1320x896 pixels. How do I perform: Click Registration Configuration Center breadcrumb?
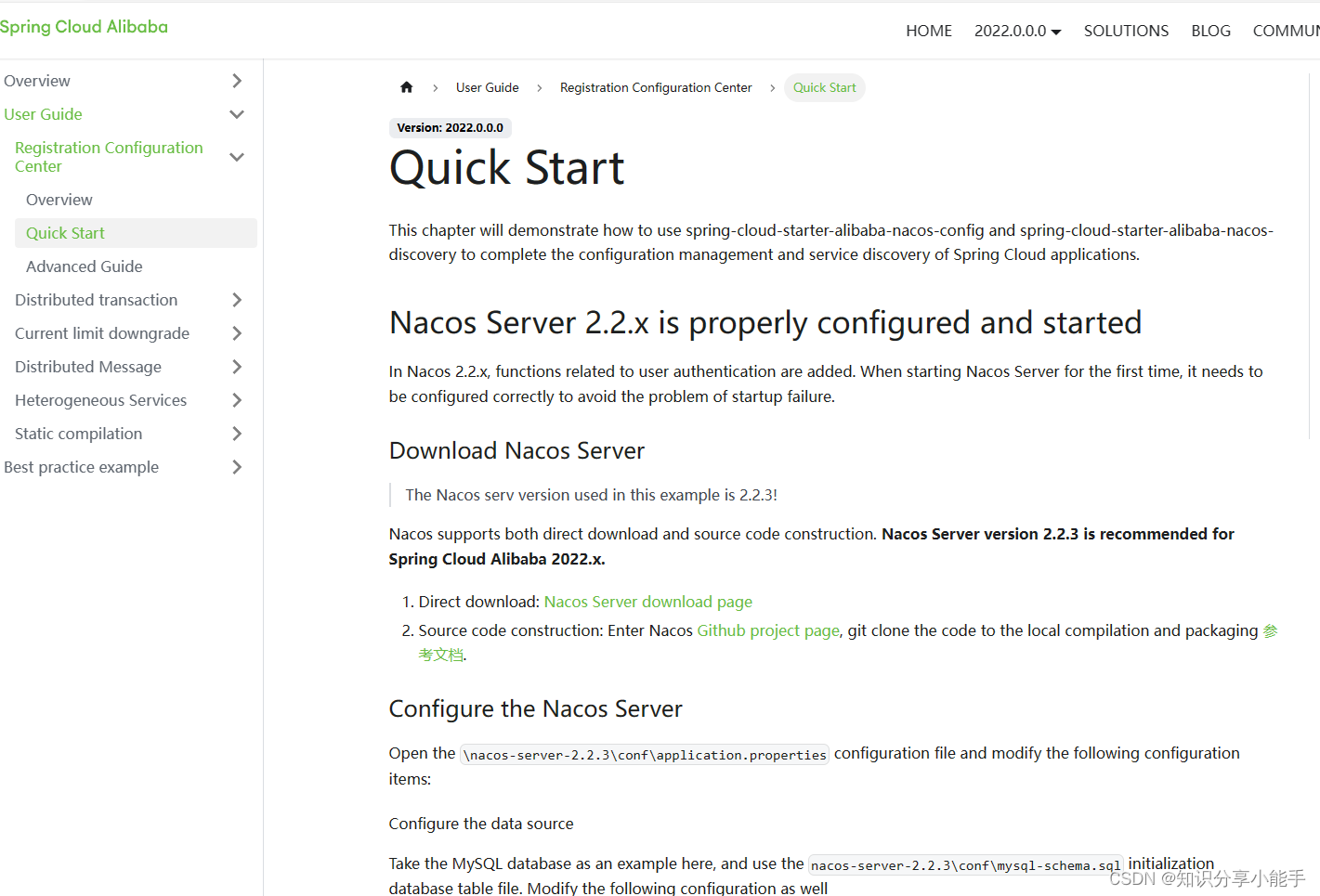656,87
